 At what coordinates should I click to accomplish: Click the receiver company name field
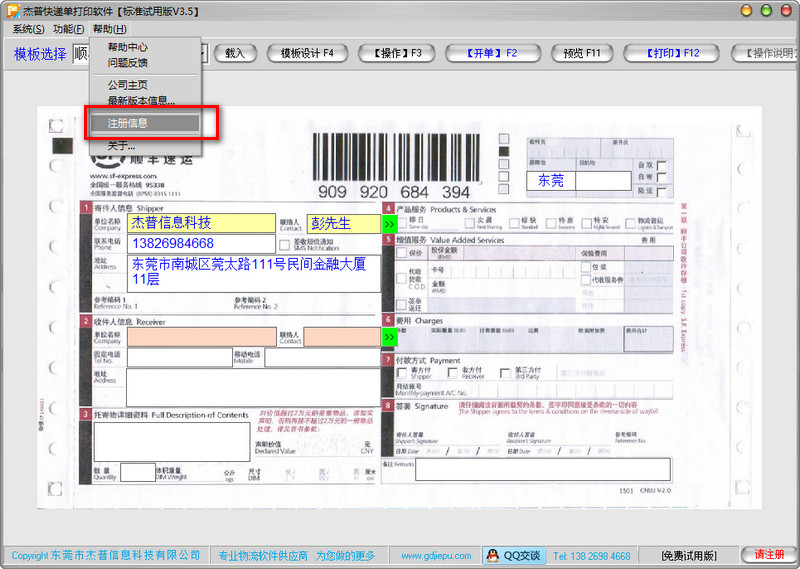tap(202, 337)
